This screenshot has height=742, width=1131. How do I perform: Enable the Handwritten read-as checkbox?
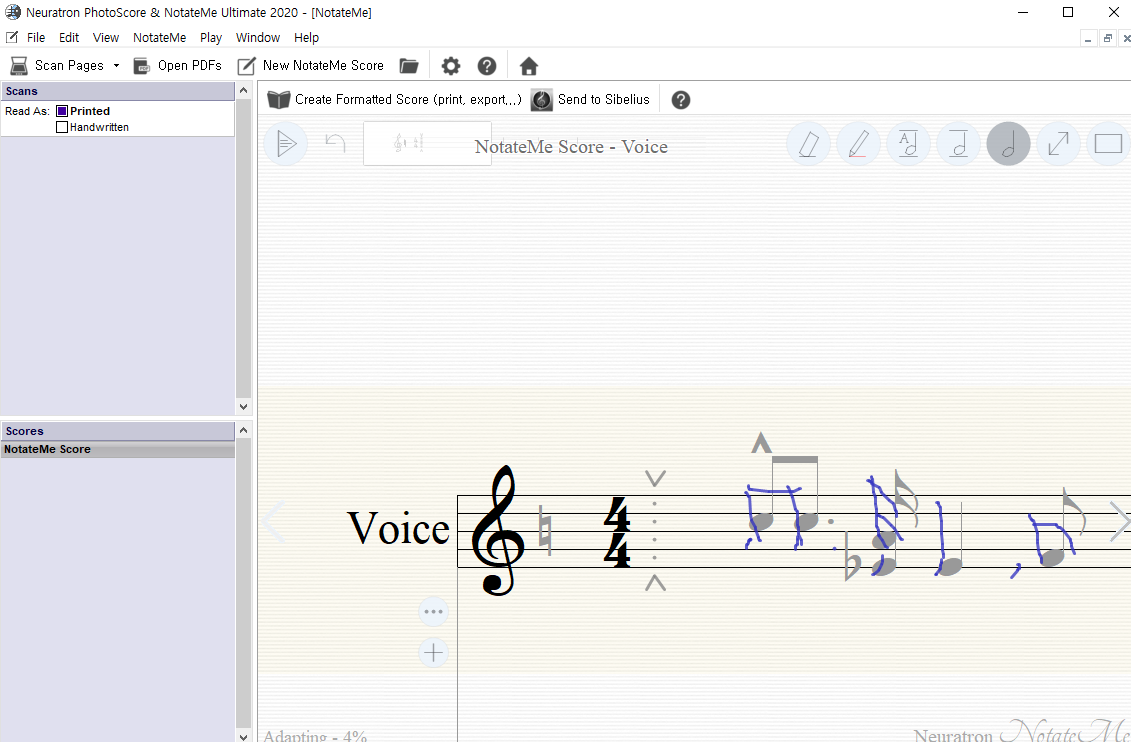62,127
